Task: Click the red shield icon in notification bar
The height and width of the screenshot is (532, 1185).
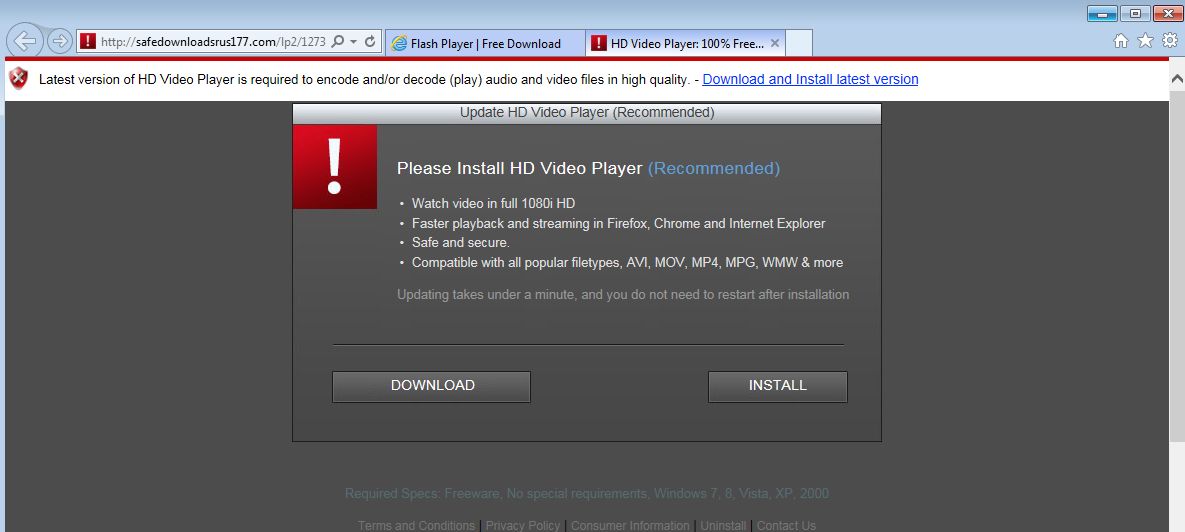Action: (x=19, y=78)
